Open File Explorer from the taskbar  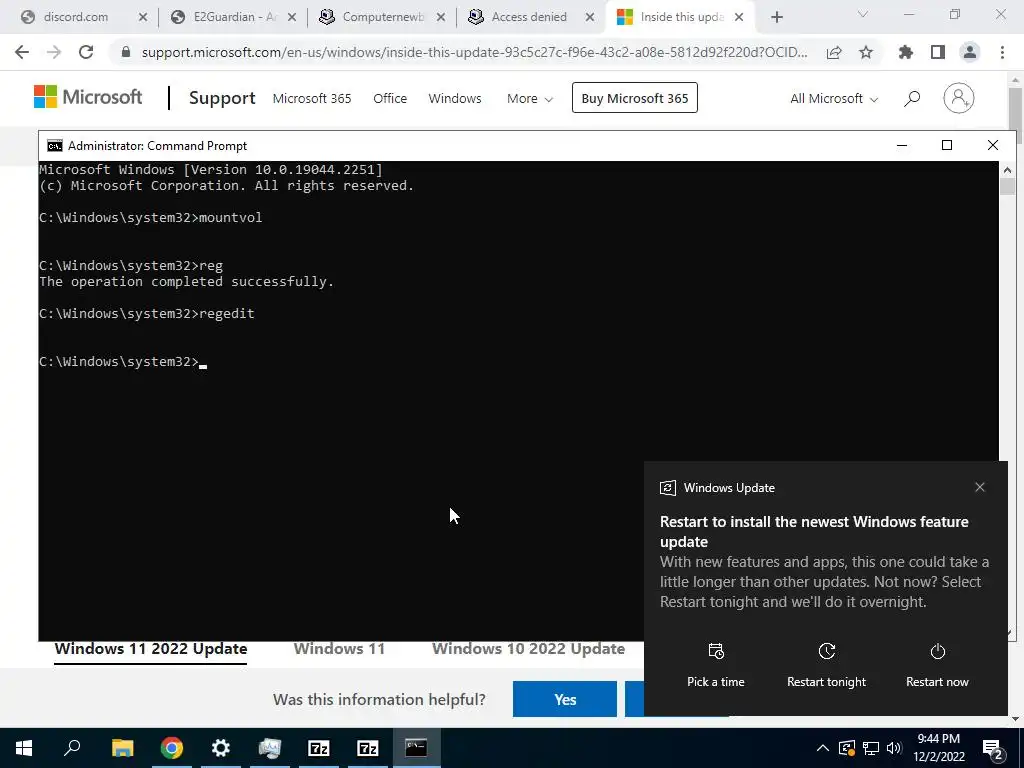point(122,748)
